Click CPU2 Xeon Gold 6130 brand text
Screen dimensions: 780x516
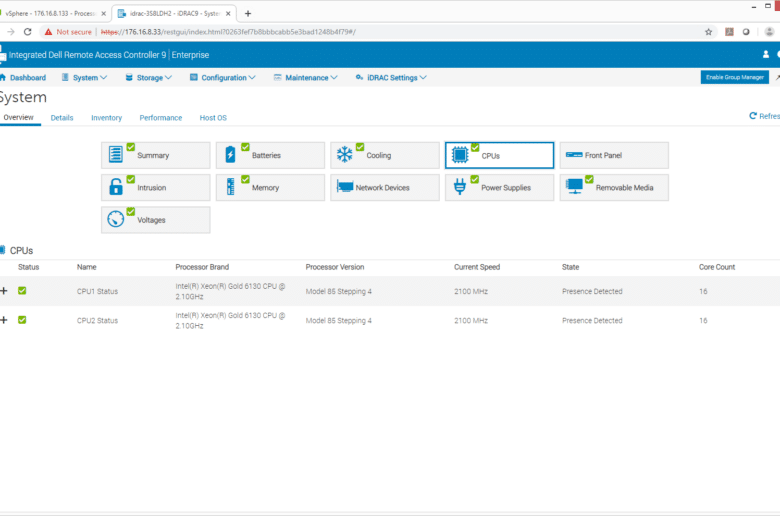pos(230,320)
